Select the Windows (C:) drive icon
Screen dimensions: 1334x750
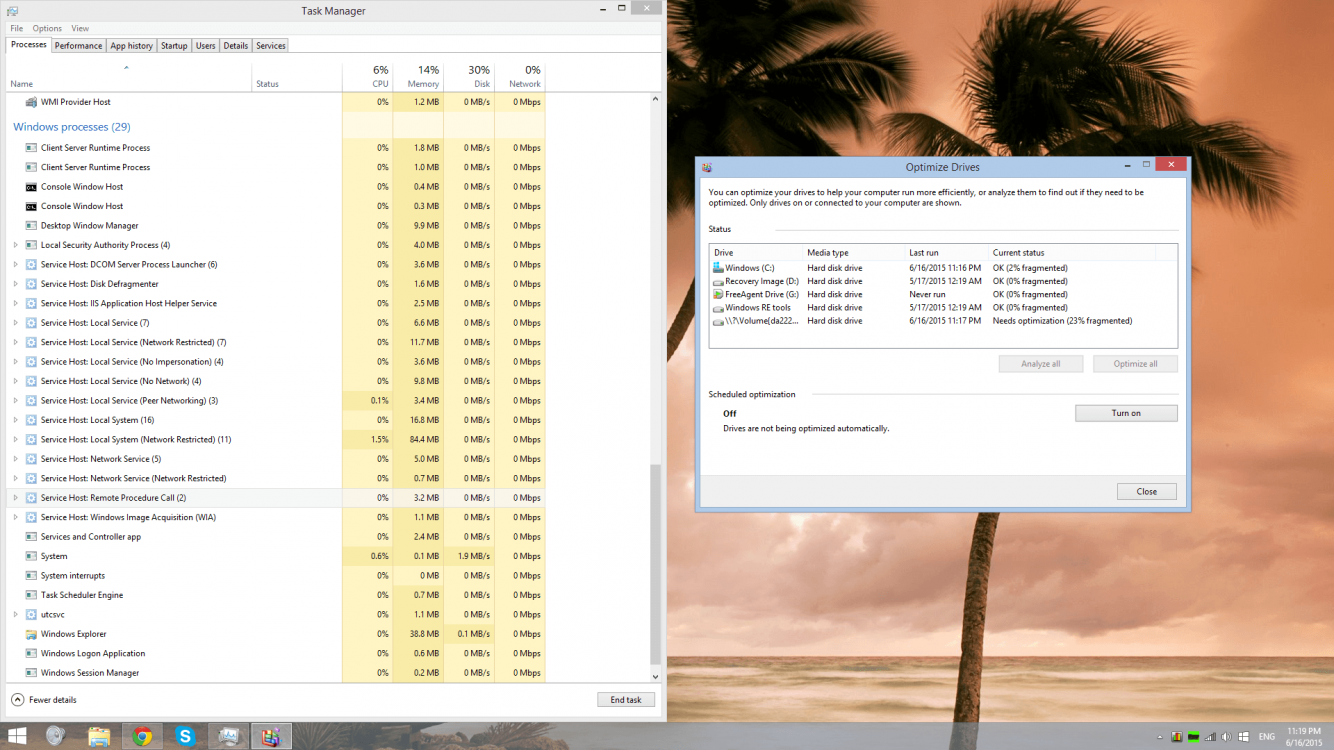pyautogui.click(x=718, y=268)
